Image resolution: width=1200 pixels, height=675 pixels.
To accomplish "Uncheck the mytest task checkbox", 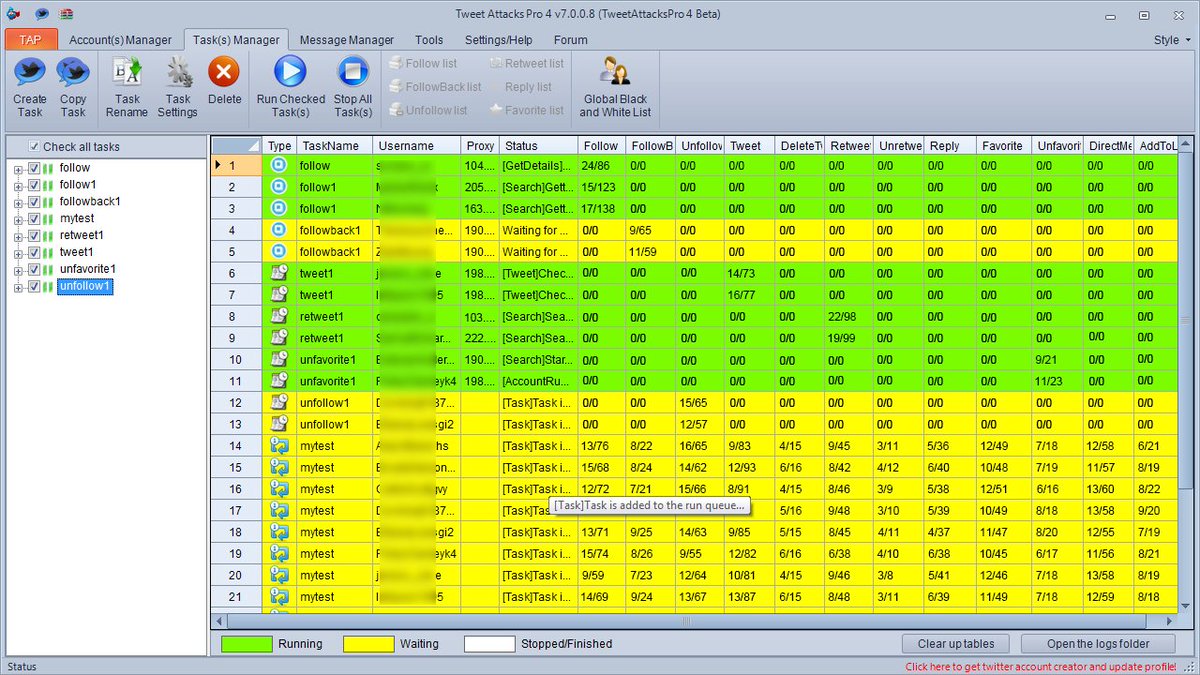I will tap(34, 219).
